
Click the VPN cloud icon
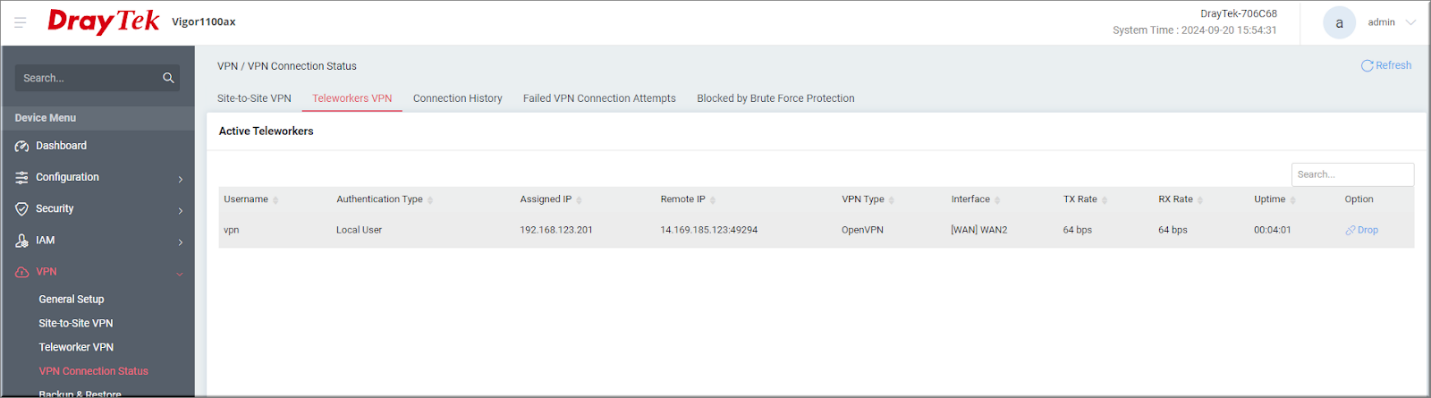22,272
